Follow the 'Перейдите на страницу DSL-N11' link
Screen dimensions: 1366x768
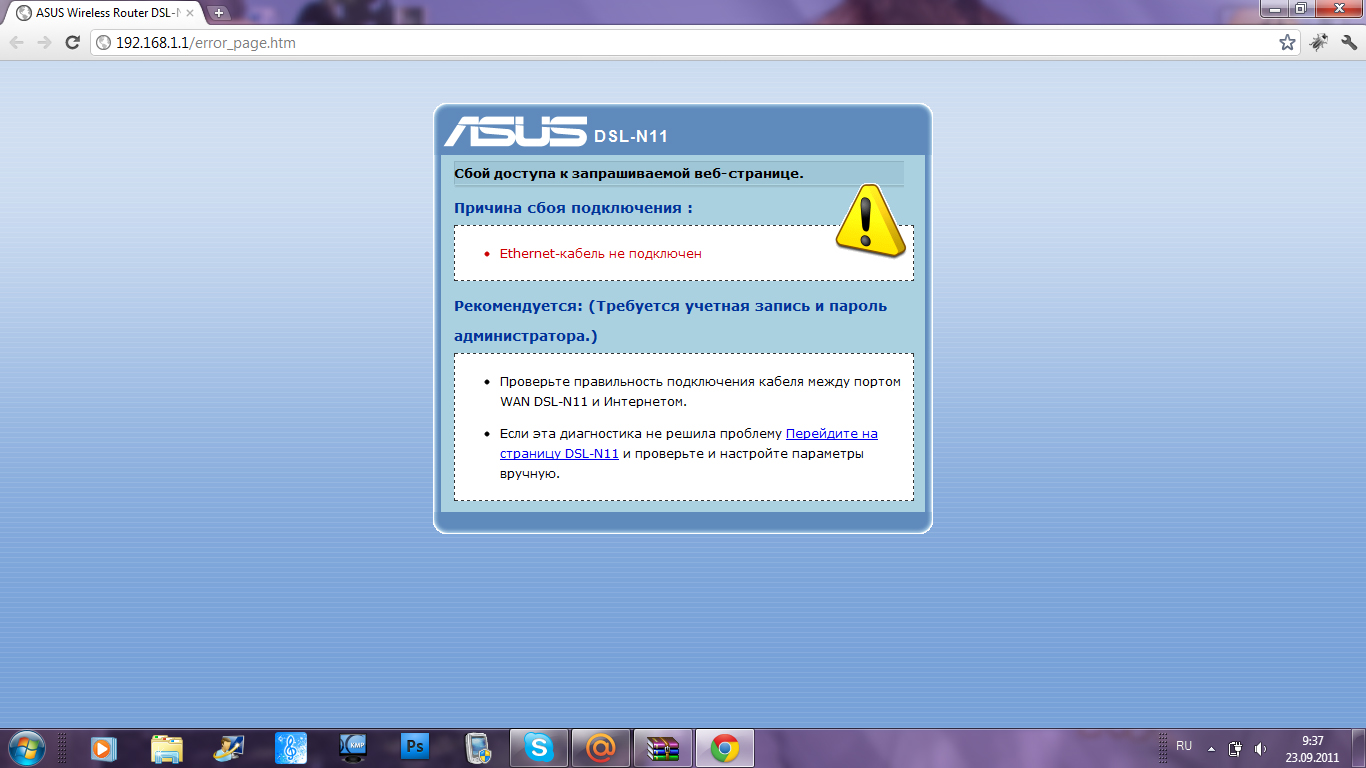tap(689, 443)
